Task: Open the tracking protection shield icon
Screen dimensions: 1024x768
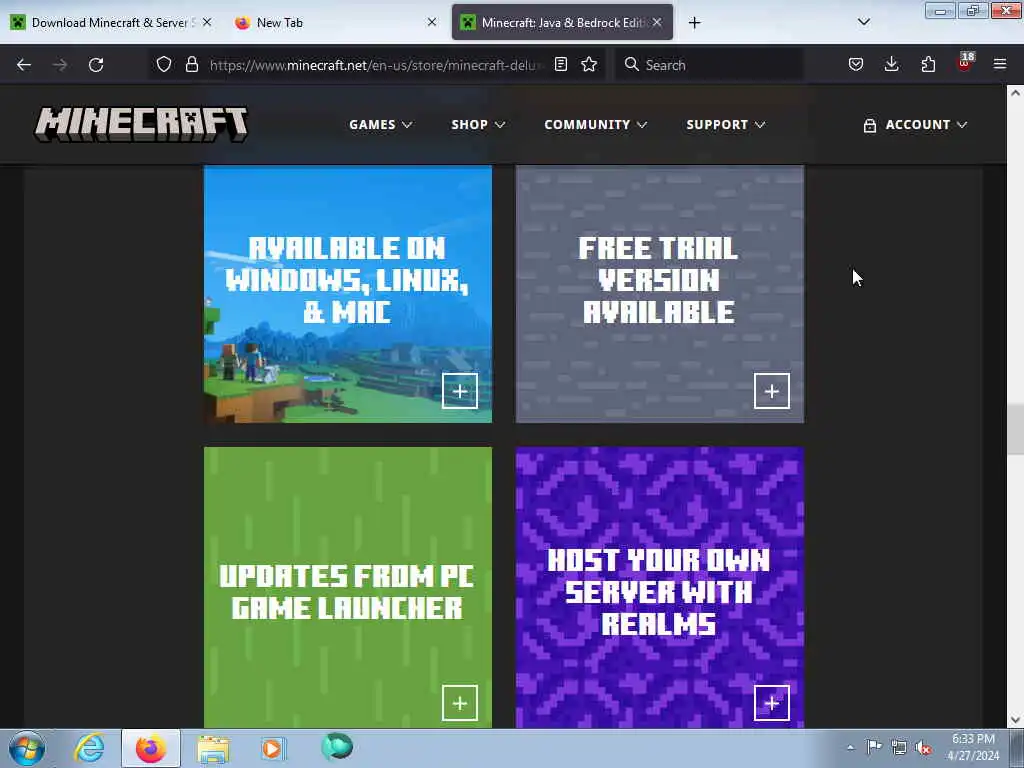Action: pos(164,64)
